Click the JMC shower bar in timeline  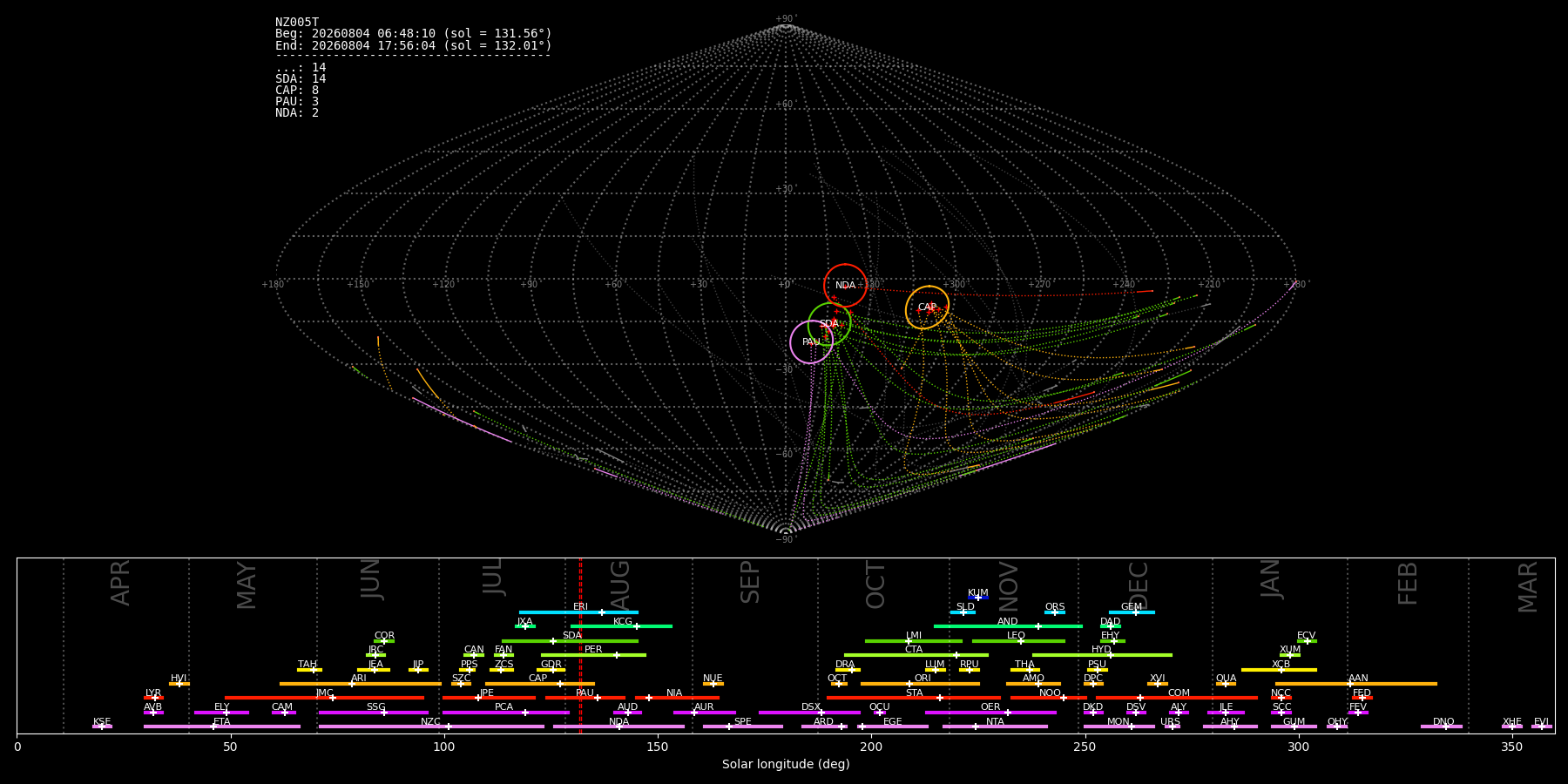324,698
